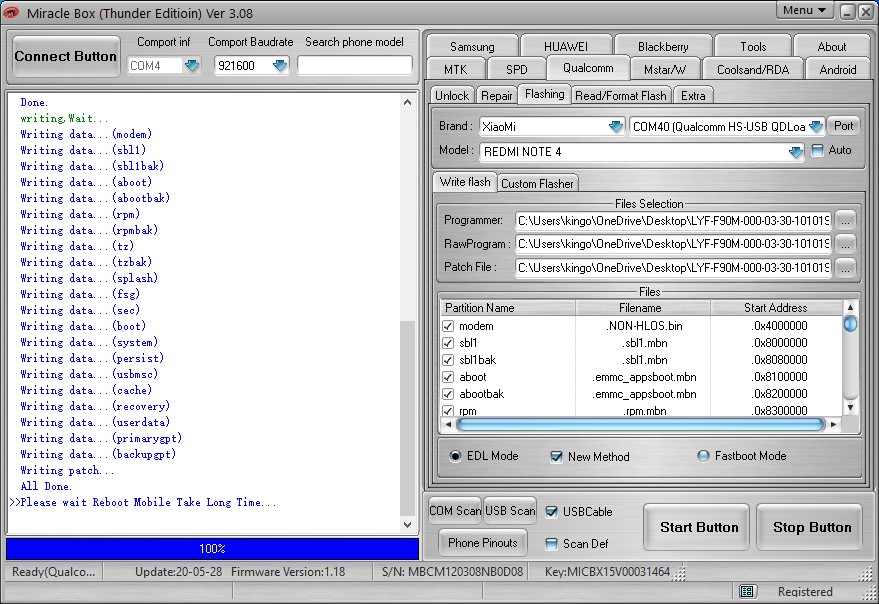Switch to the HUAWEI tab
The image size is (879, 604).
(x=566, y=47)
